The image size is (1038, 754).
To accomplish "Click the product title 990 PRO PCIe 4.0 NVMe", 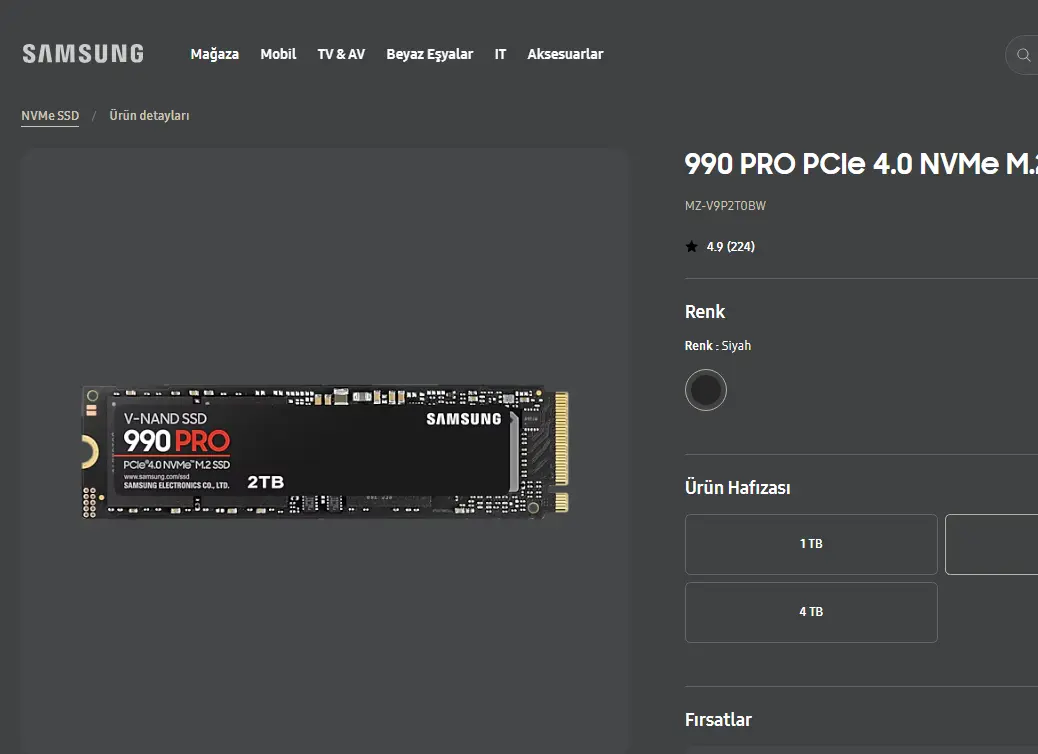I will pyautogui.click(x=861, y=164).
